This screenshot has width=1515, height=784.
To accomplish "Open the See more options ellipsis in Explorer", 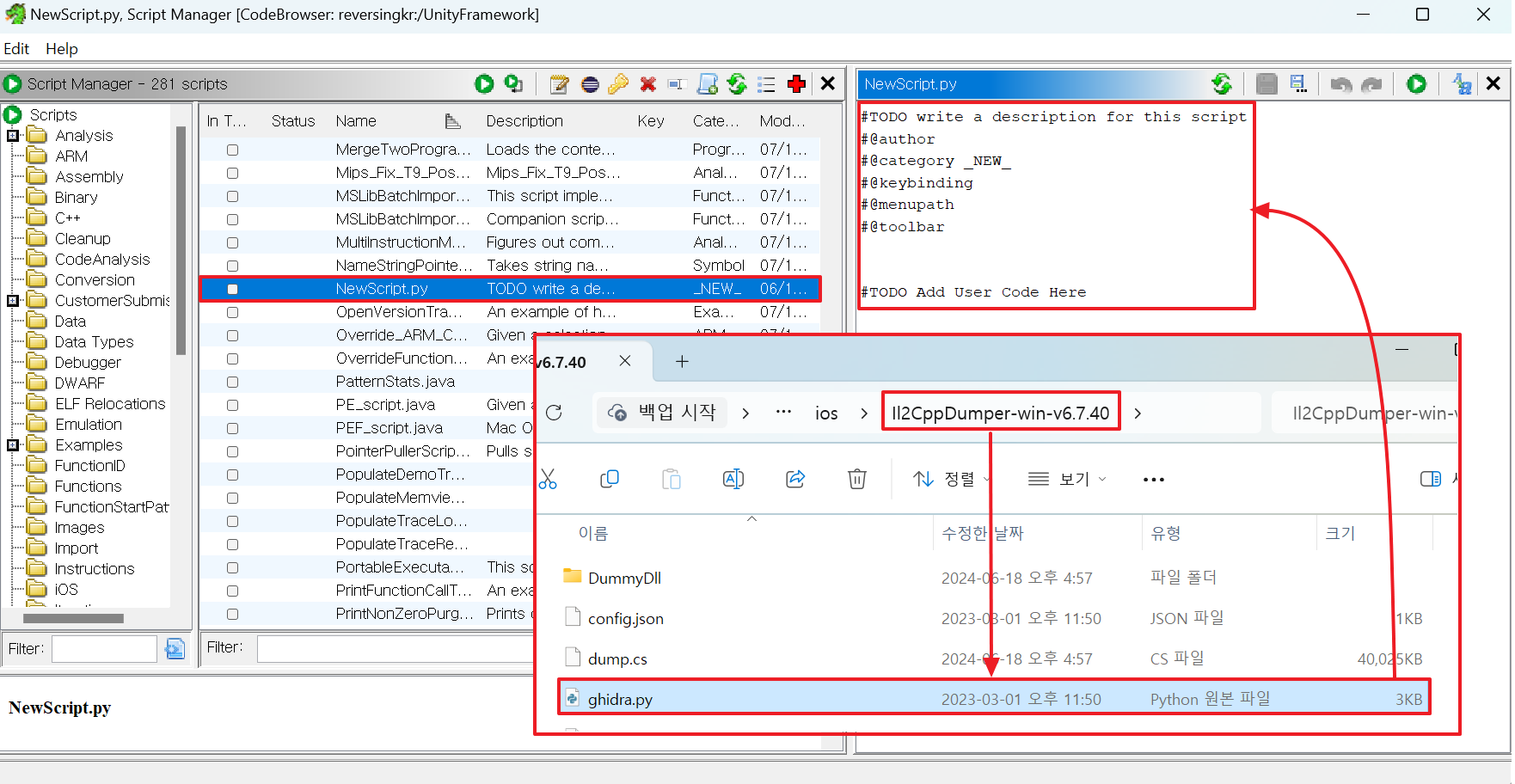I will click(1154, 479).
